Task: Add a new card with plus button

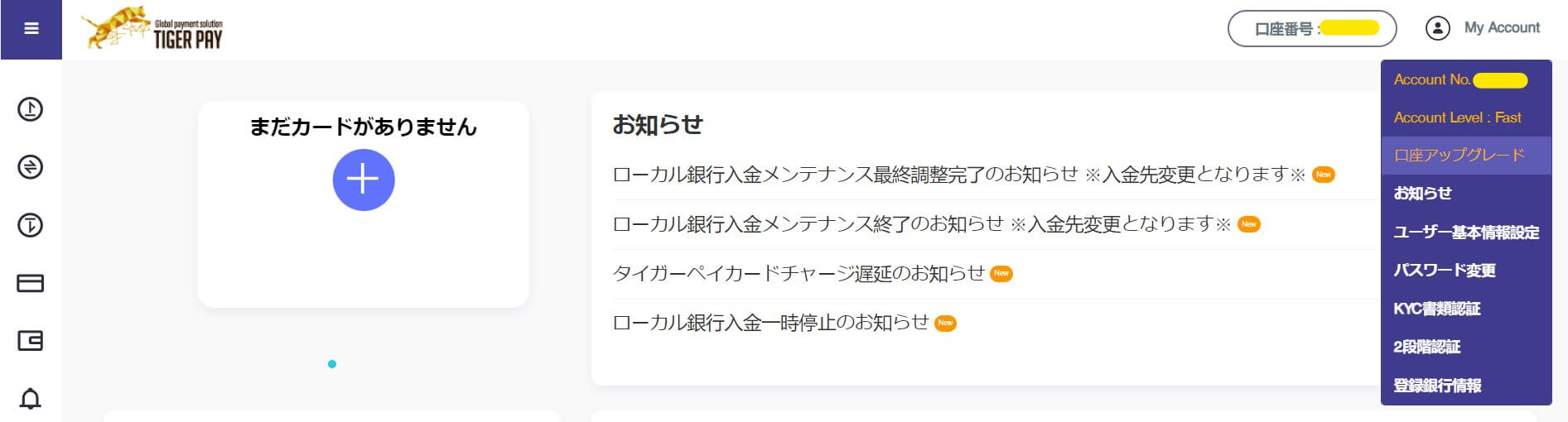Action: pos(364,180)
